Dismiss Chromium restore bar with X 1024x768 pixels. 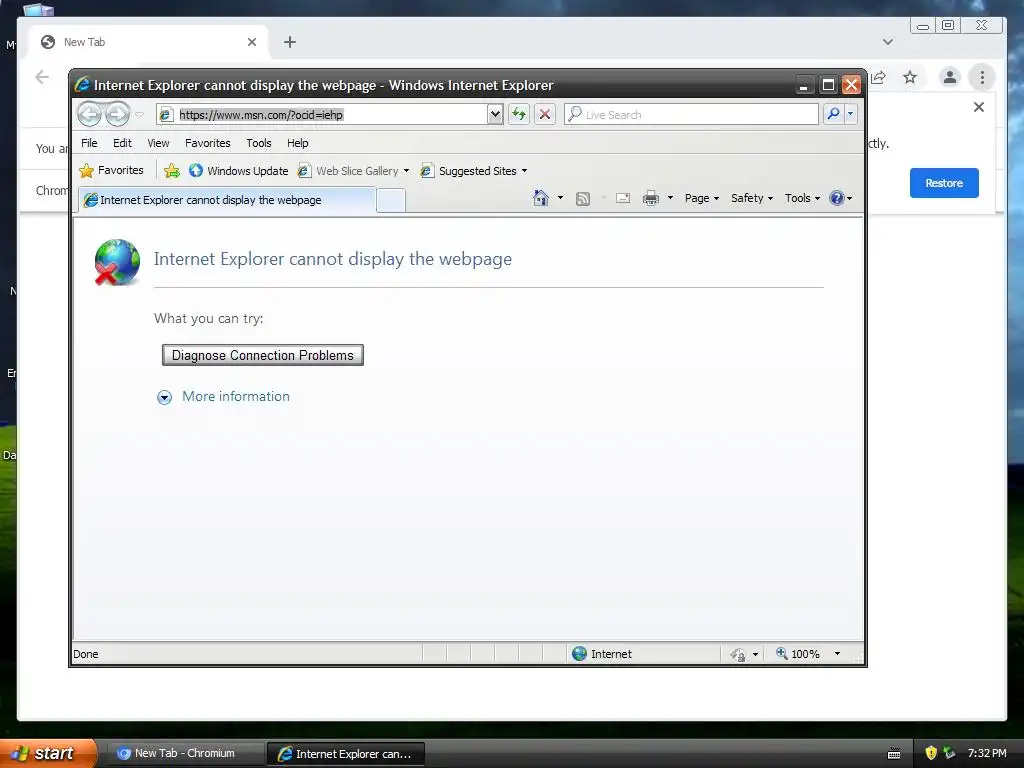(978, 107)
